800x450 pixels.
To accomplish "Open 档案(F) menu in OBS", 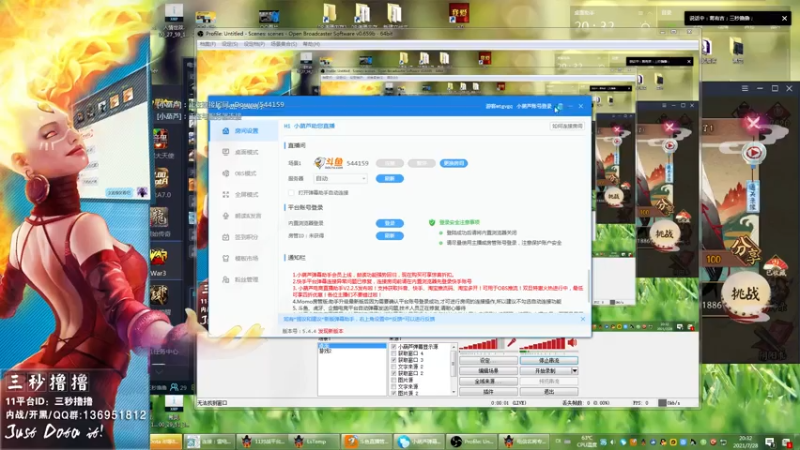I will (207, 44).
